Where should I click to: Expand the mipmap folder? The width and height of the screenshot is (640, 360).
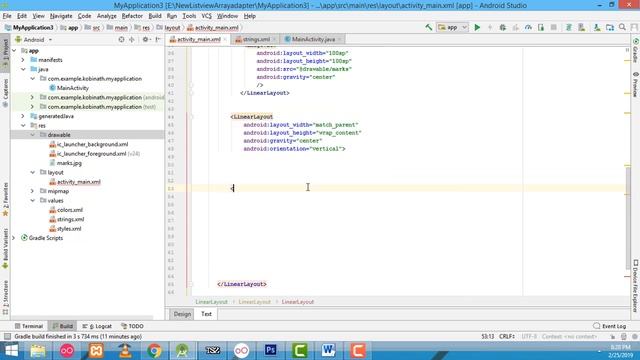[33, 191]
